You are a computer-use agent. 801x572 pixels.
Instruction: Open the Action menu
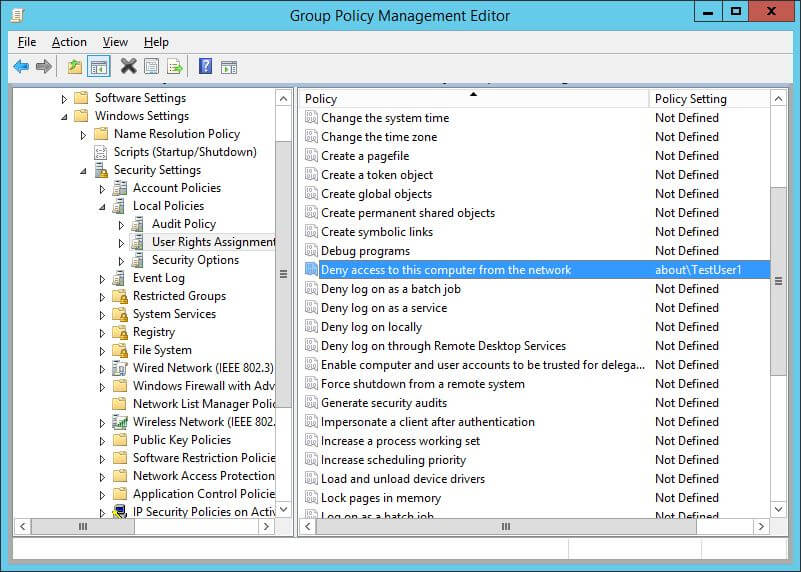pyautogui.click(x=69, y=42)
